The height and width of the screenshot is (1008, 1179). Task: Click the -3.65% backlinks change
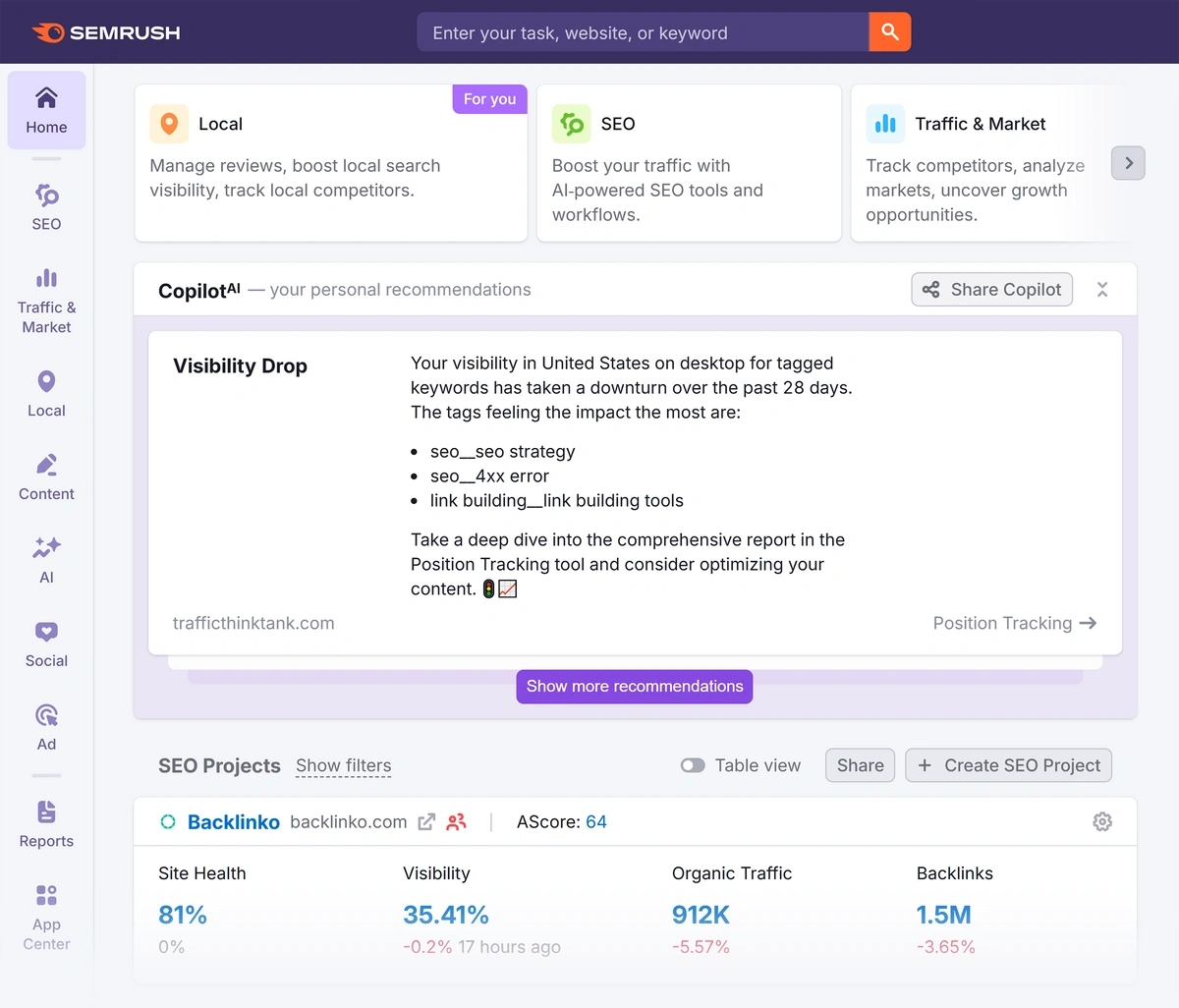point(946,947)
